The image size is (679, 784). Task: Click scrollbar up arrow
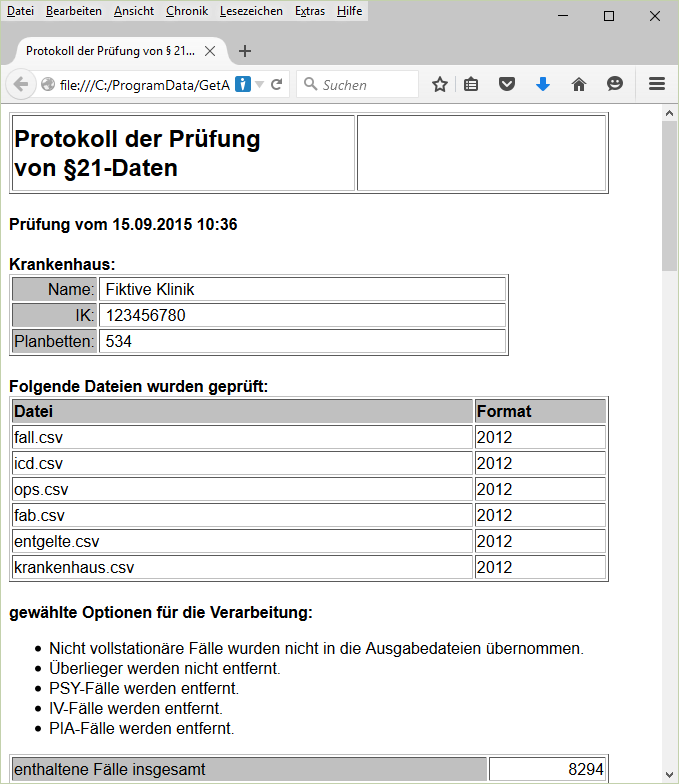pos(670,114)
